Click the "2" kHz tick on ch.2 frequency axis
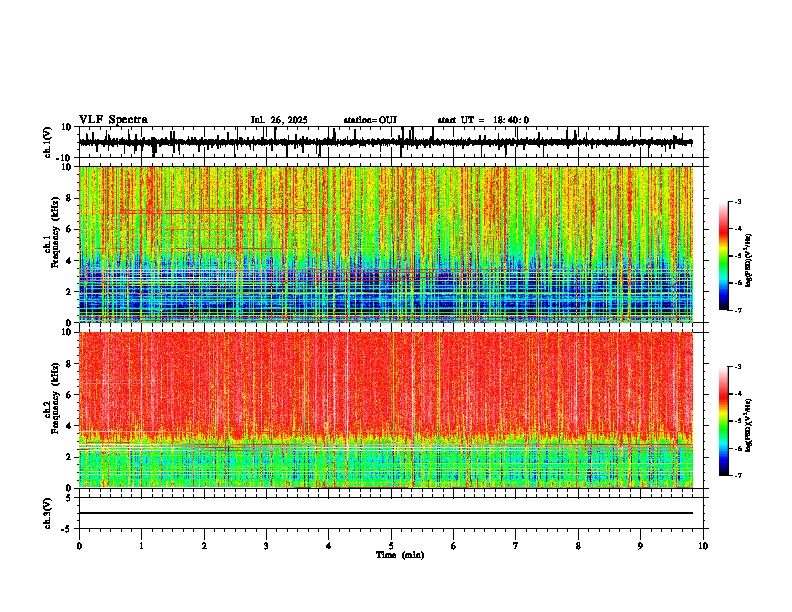Viewport: 792px width, 612px height. click(70, 457)
